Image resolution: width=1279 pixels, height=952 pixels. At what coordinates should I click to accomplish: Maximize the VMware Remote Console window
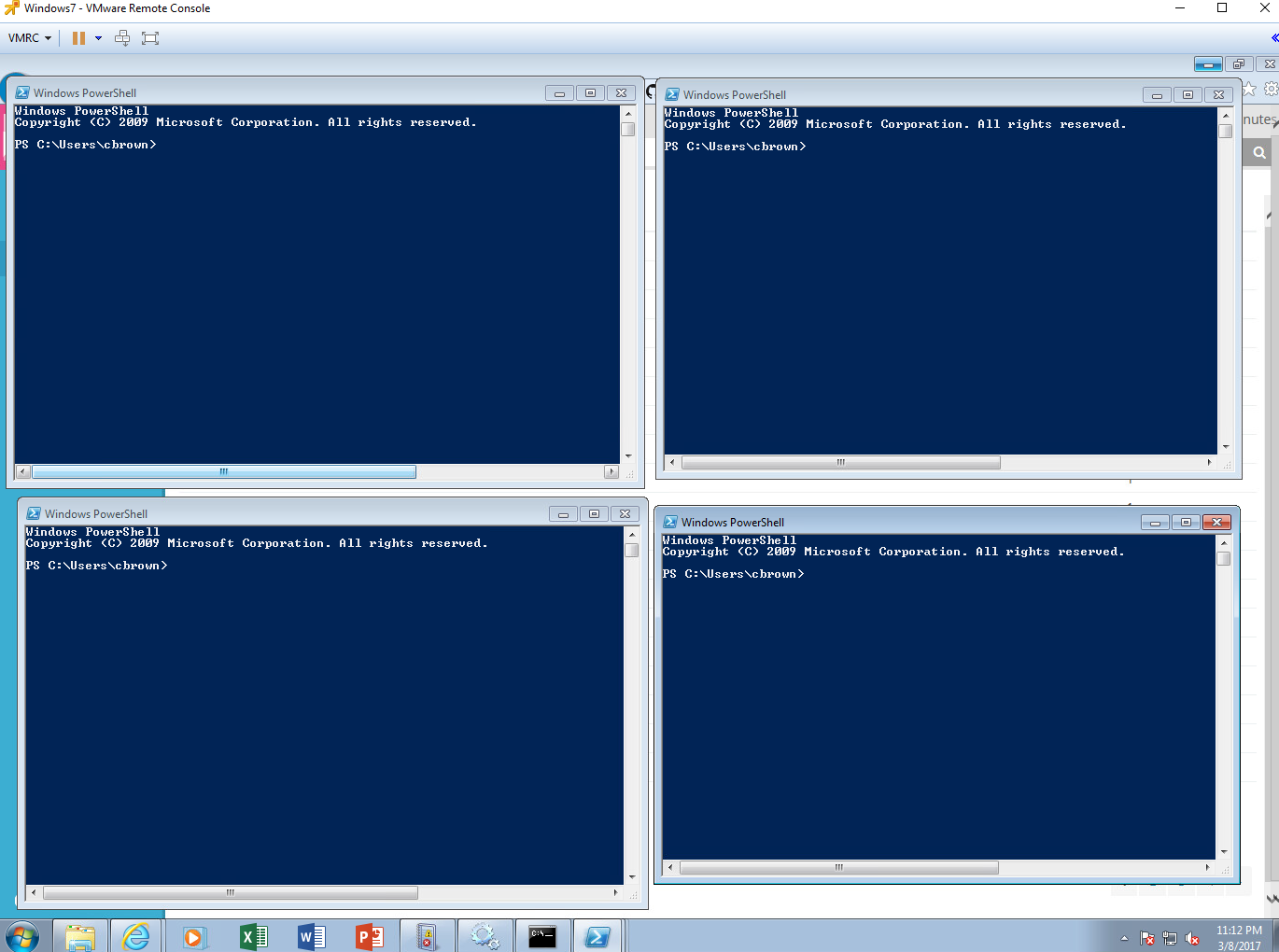point(1222,8)
